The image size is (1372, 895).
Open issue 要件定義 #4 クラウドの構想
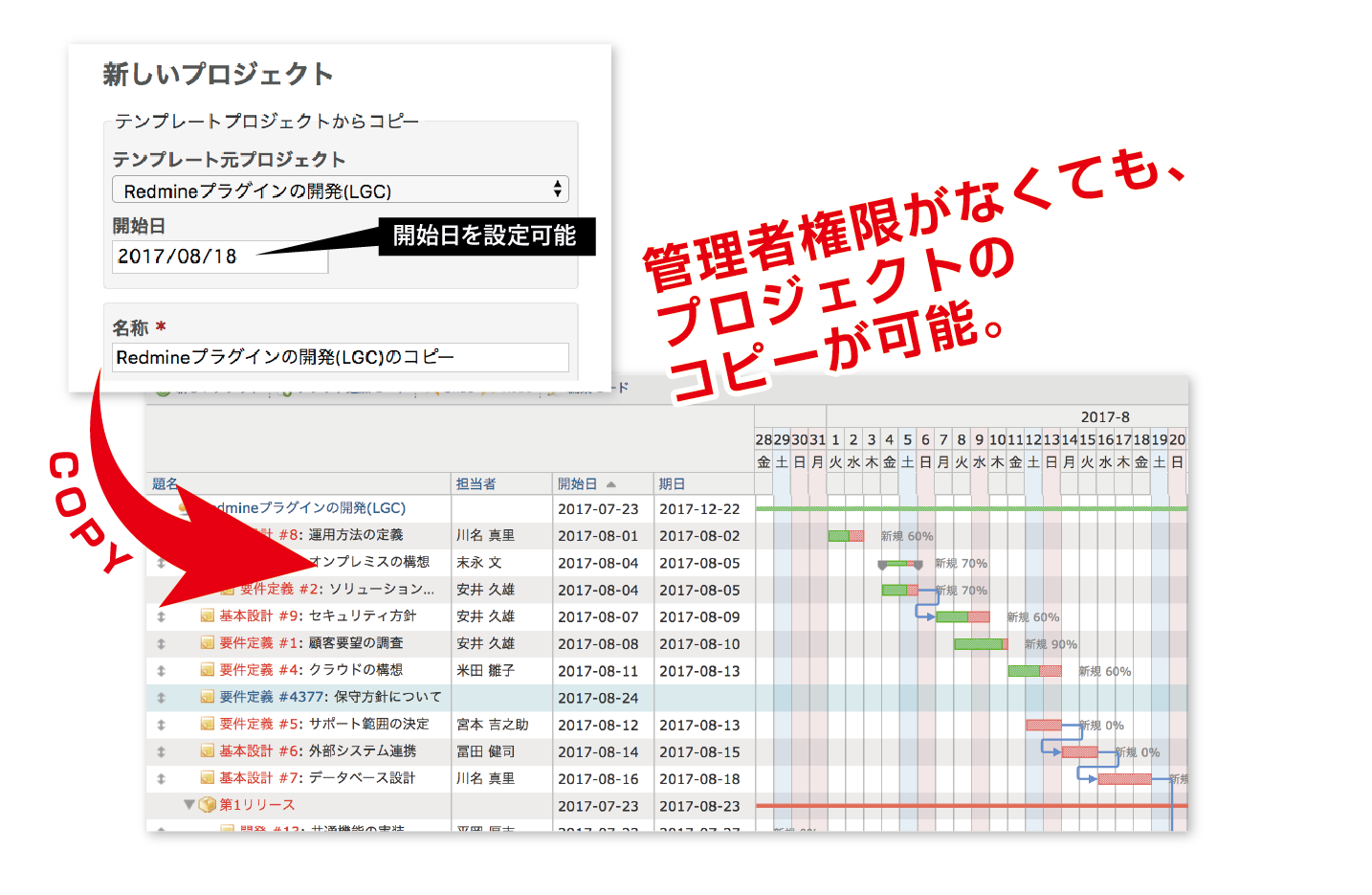[x=312, y=670]
